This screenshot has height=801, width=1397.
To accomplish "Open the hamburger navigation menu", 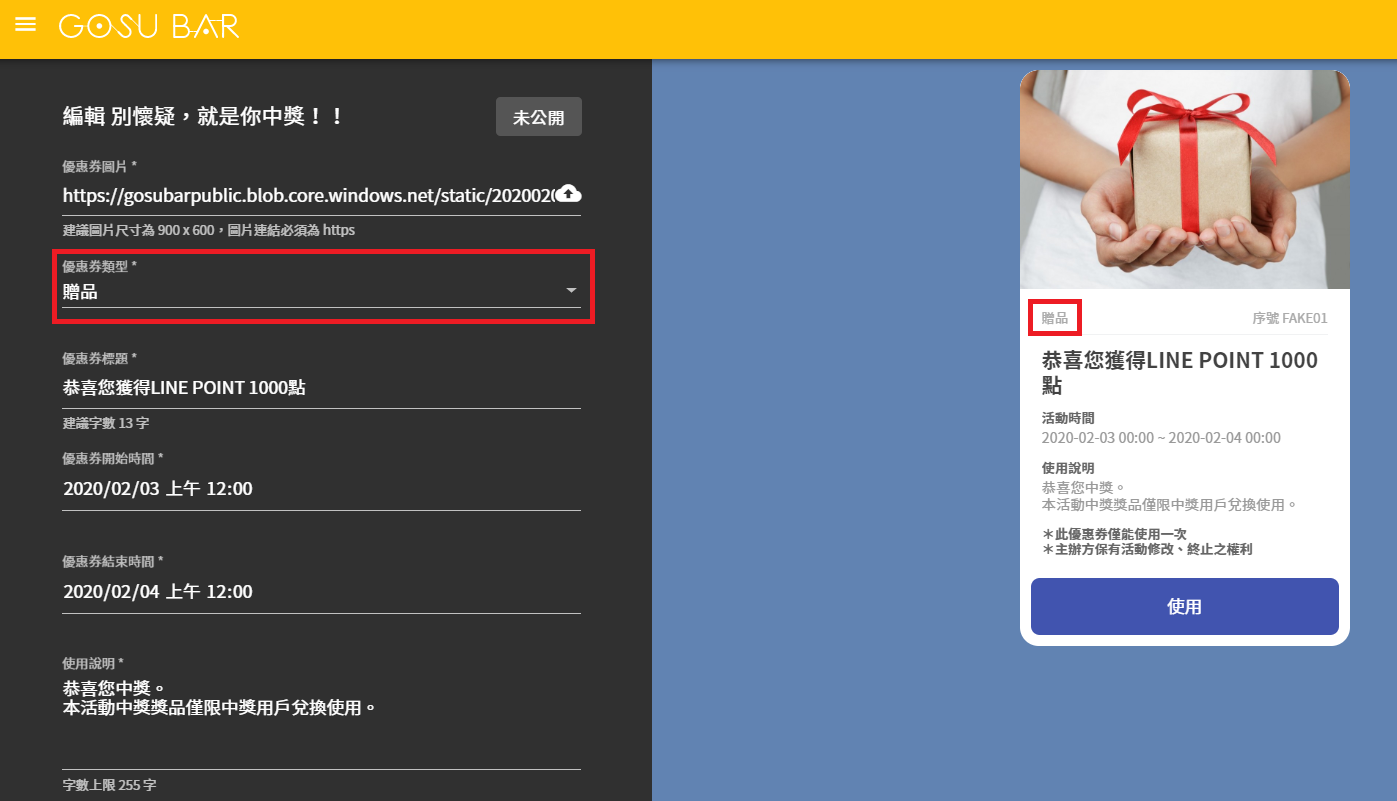I will tap(26, 25).
